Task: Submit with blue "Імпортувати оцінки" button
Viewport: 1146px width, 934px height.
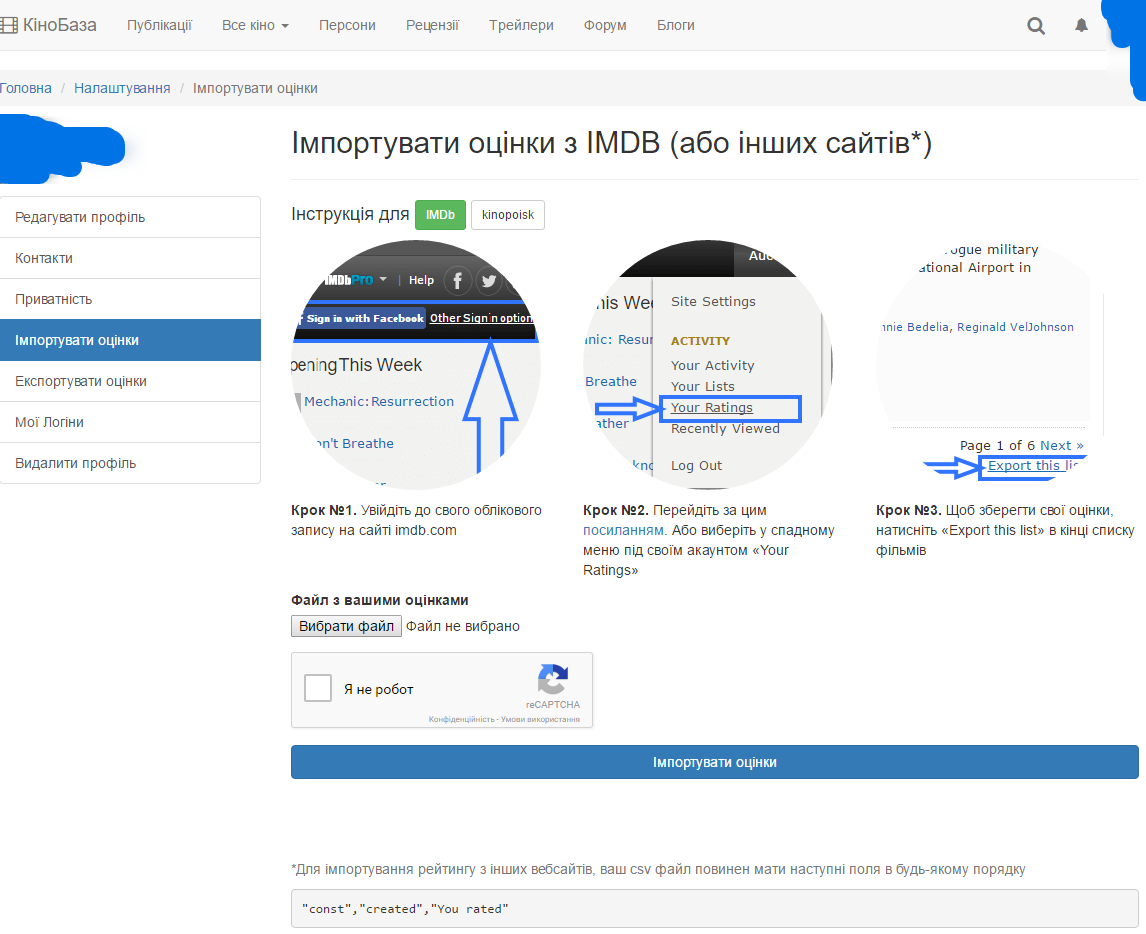Action: [x=715, y=762]
